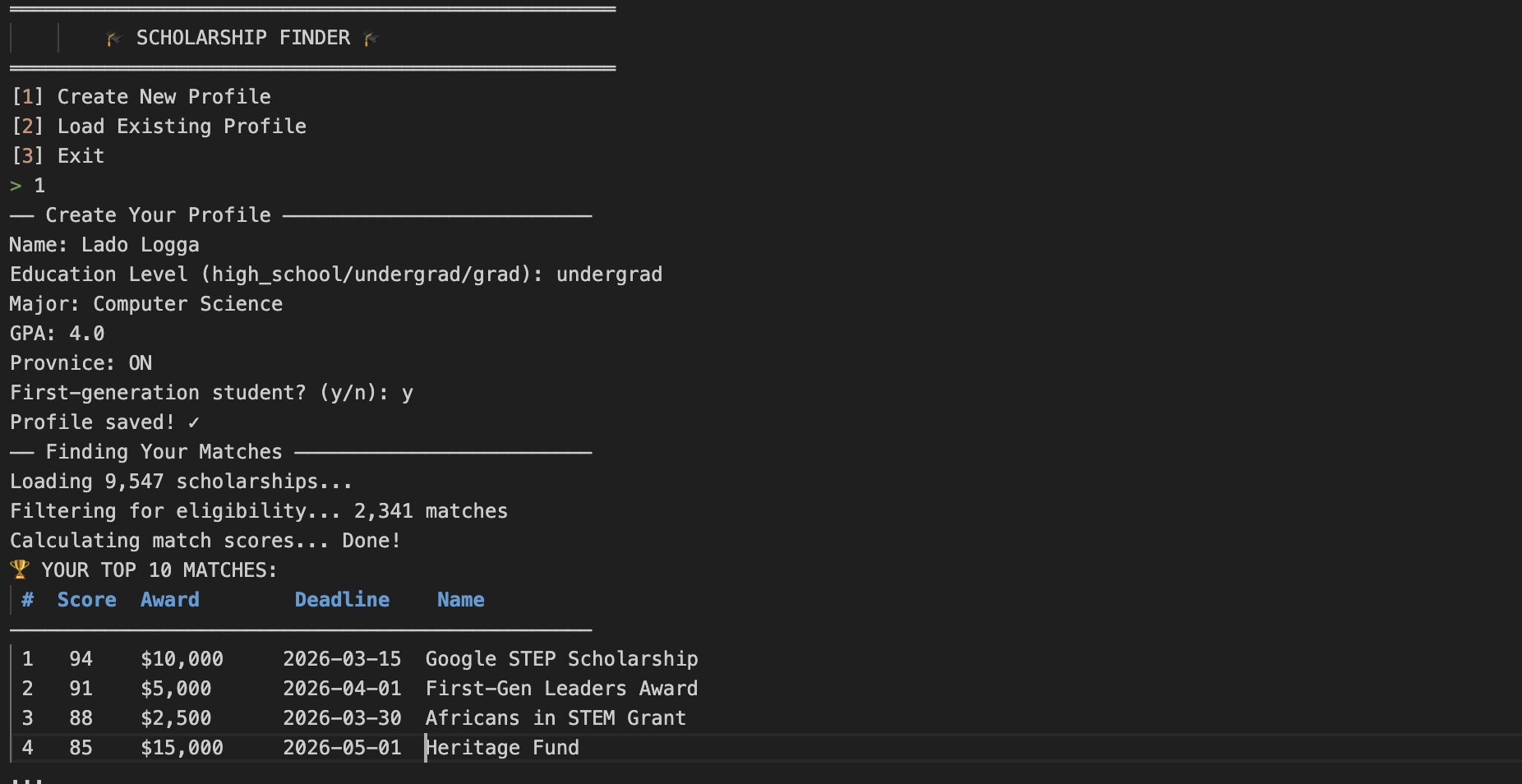Open the Africans in STEM Grant entry
Screen dimensions: 1522x784
(x=555, y=718)
